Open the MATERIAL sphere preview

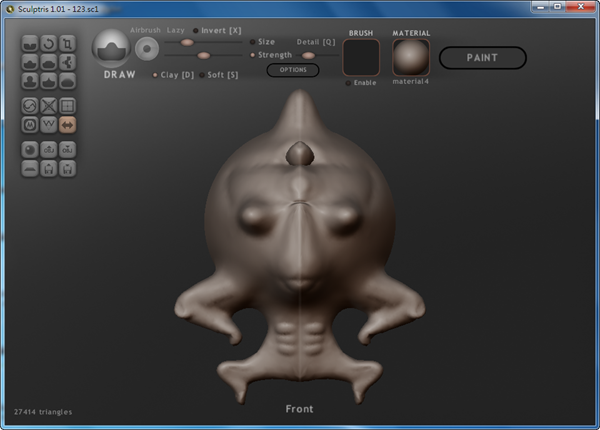click(x=411, y=57)
